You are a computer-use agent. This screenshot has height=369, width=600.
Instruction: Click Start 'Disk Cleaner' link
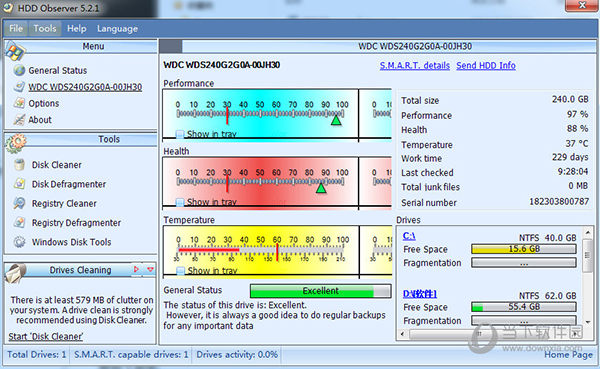click(x=46, y=336)
